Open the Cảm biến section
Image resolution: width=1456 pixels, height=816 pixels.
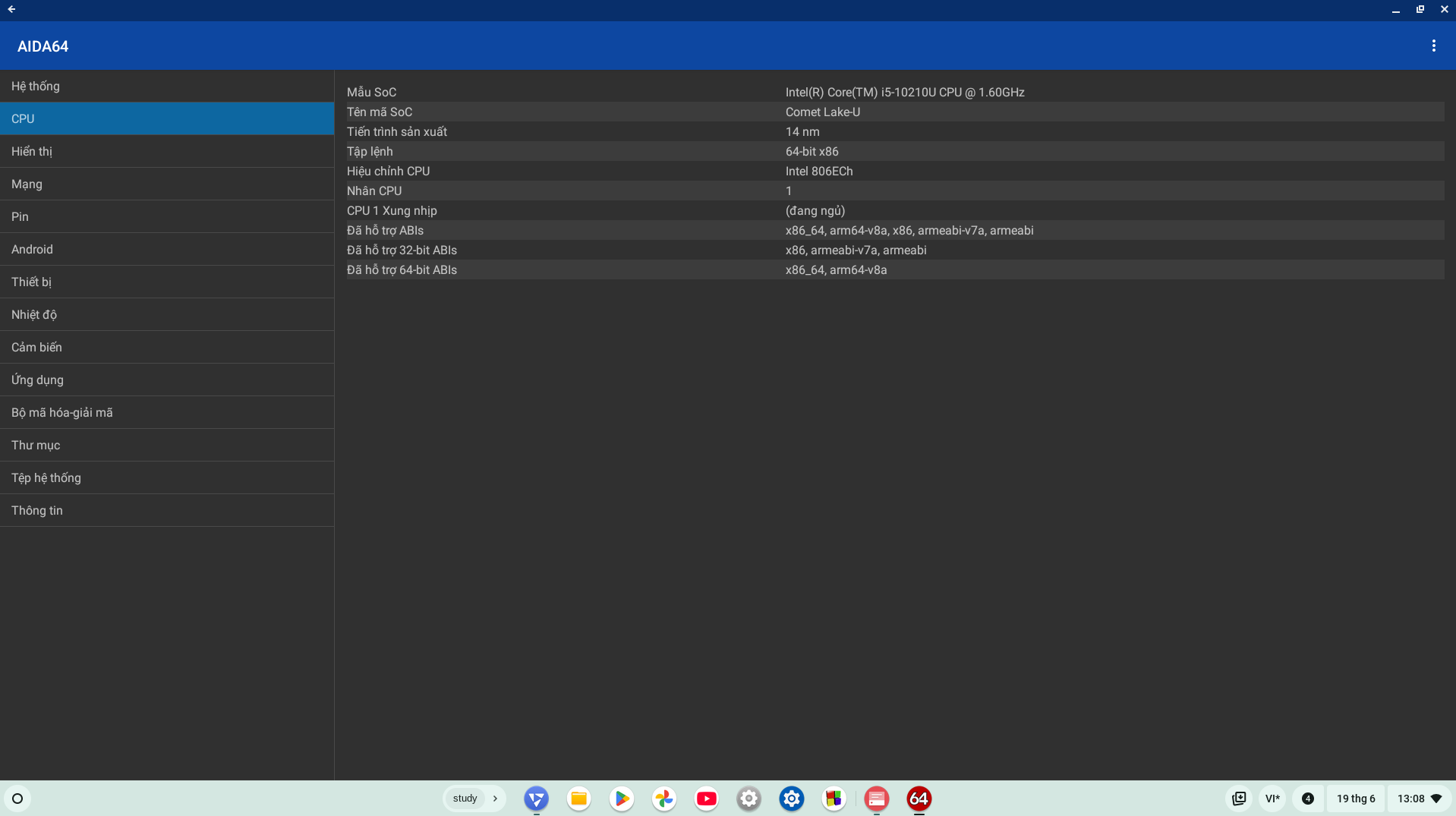point(167,348)
